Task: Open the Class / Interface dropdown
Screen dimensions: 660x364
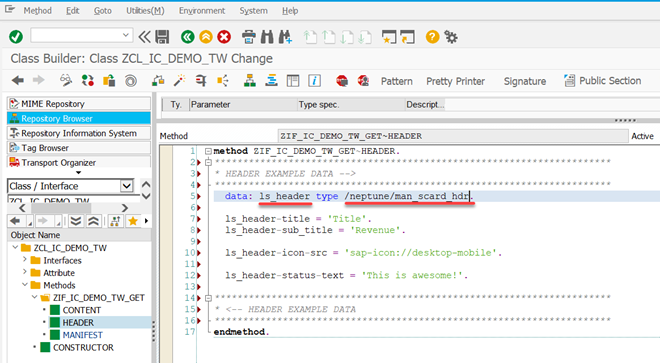Action: [126, 186]
